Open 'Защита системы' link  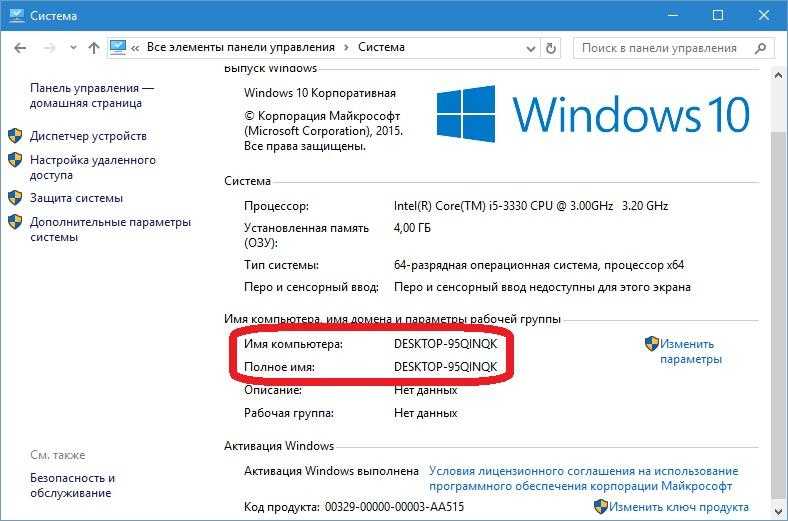[x=76, y=198]
